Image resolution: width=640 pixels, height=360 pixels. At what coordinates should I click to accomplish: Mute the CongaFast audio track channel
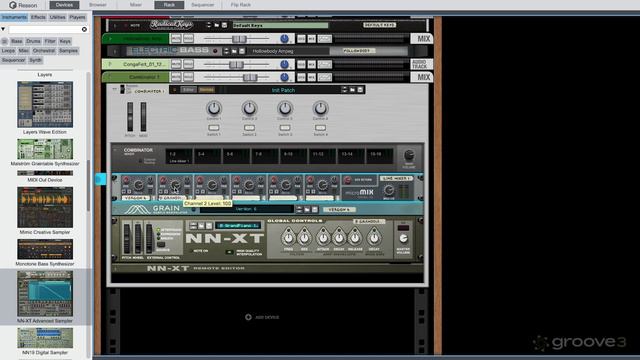pyautogui.click(x=176, y=64)
